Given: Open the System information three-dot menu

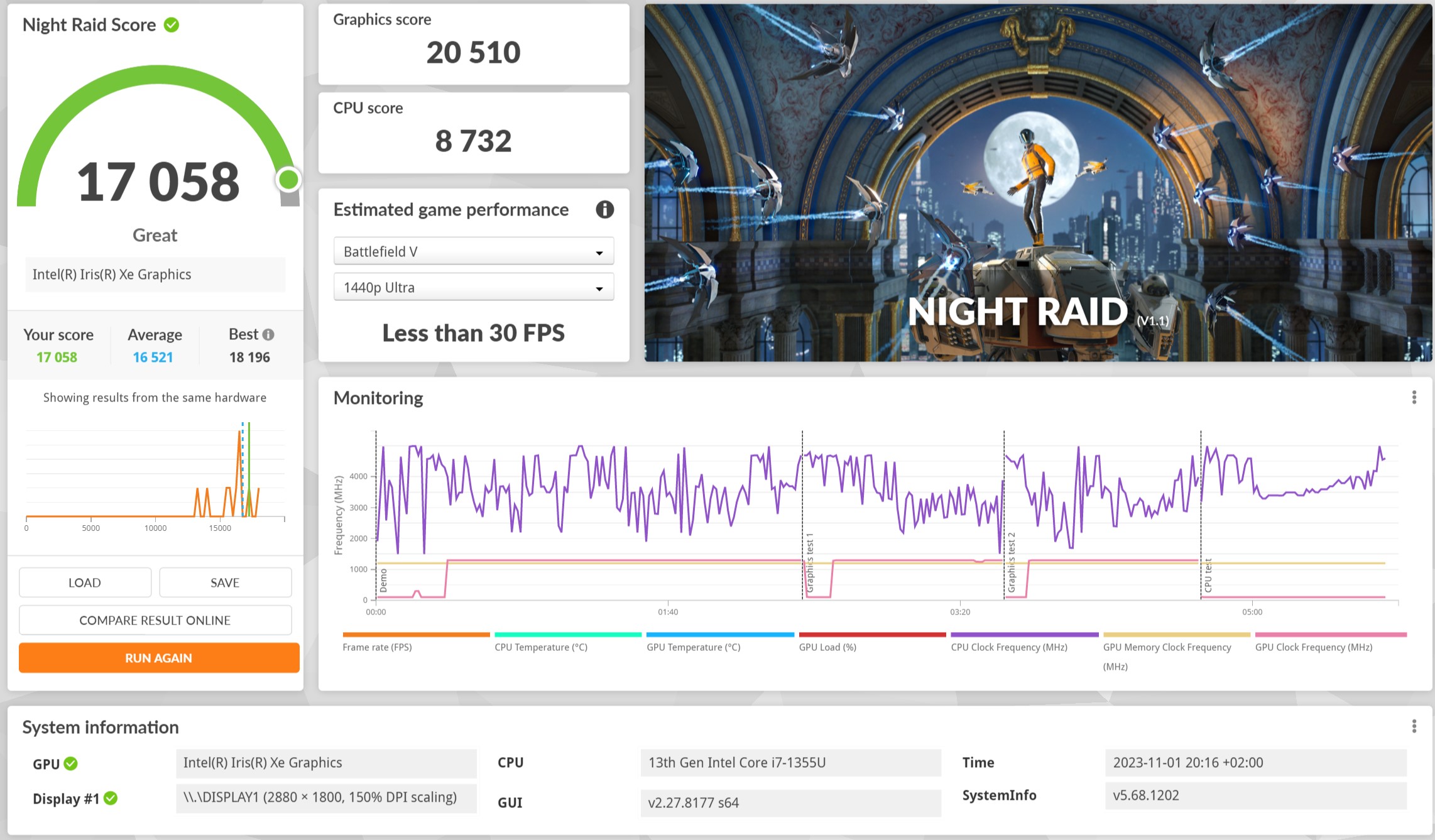Looking at the screenshot, I should tap(1414, 727).
